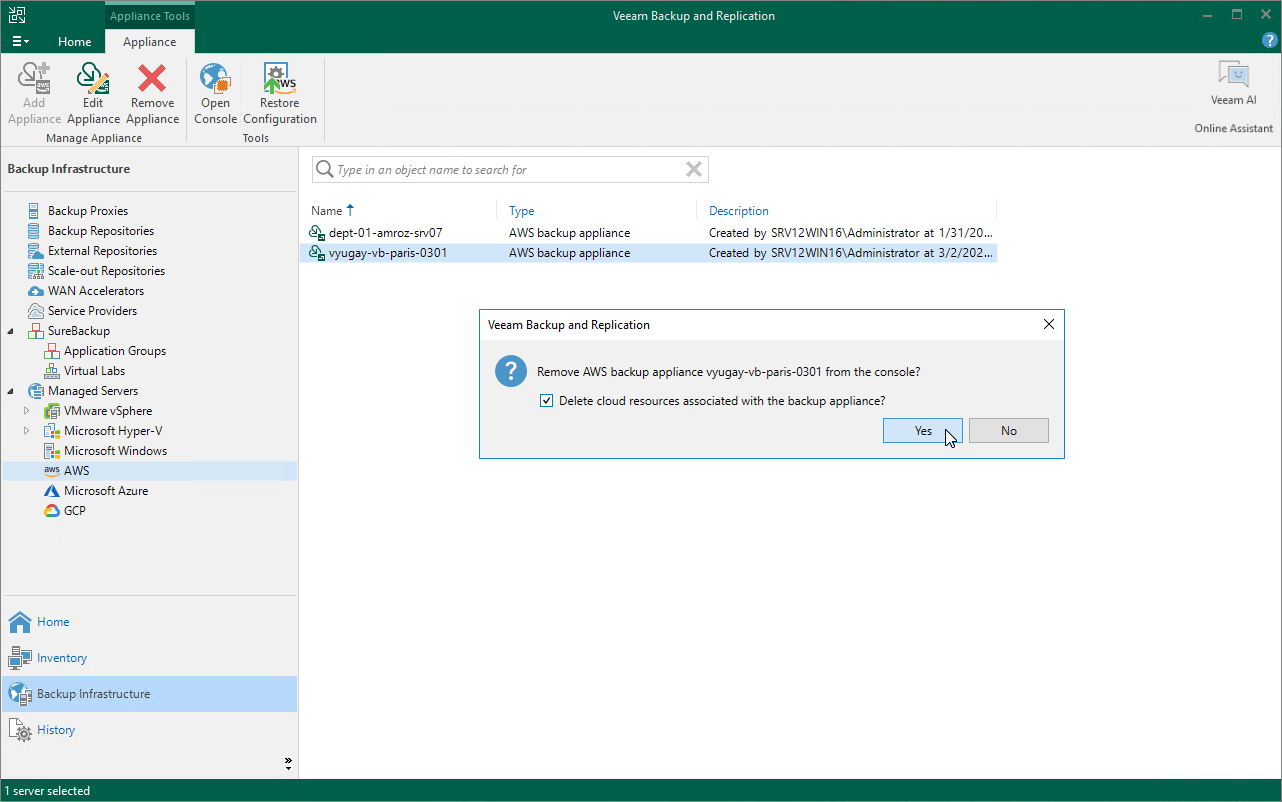Screen dimensions: 1282x802
Task: Sort by the Name column header
Action: [327, 211]
